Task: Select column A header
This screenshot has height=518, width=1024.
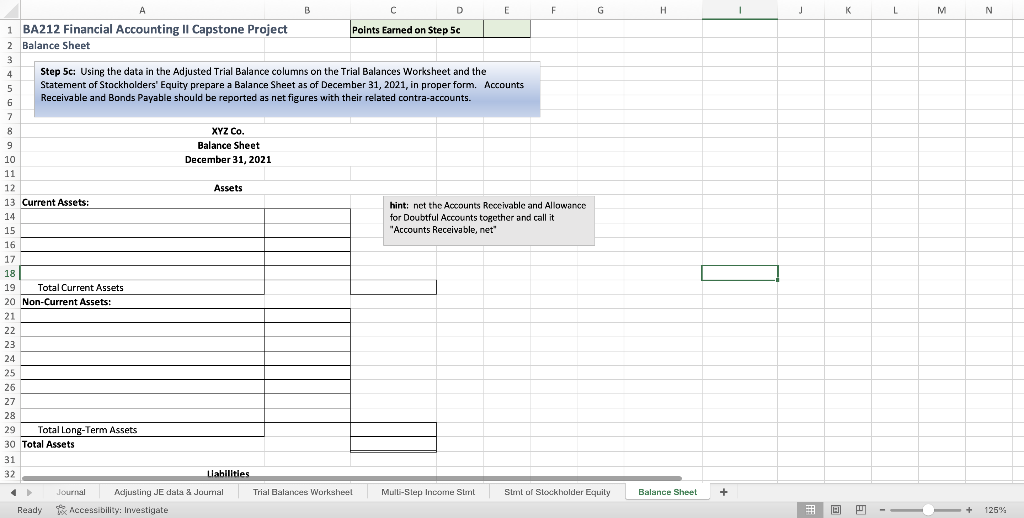Action: pyautogui.click(x=142, y=10)
